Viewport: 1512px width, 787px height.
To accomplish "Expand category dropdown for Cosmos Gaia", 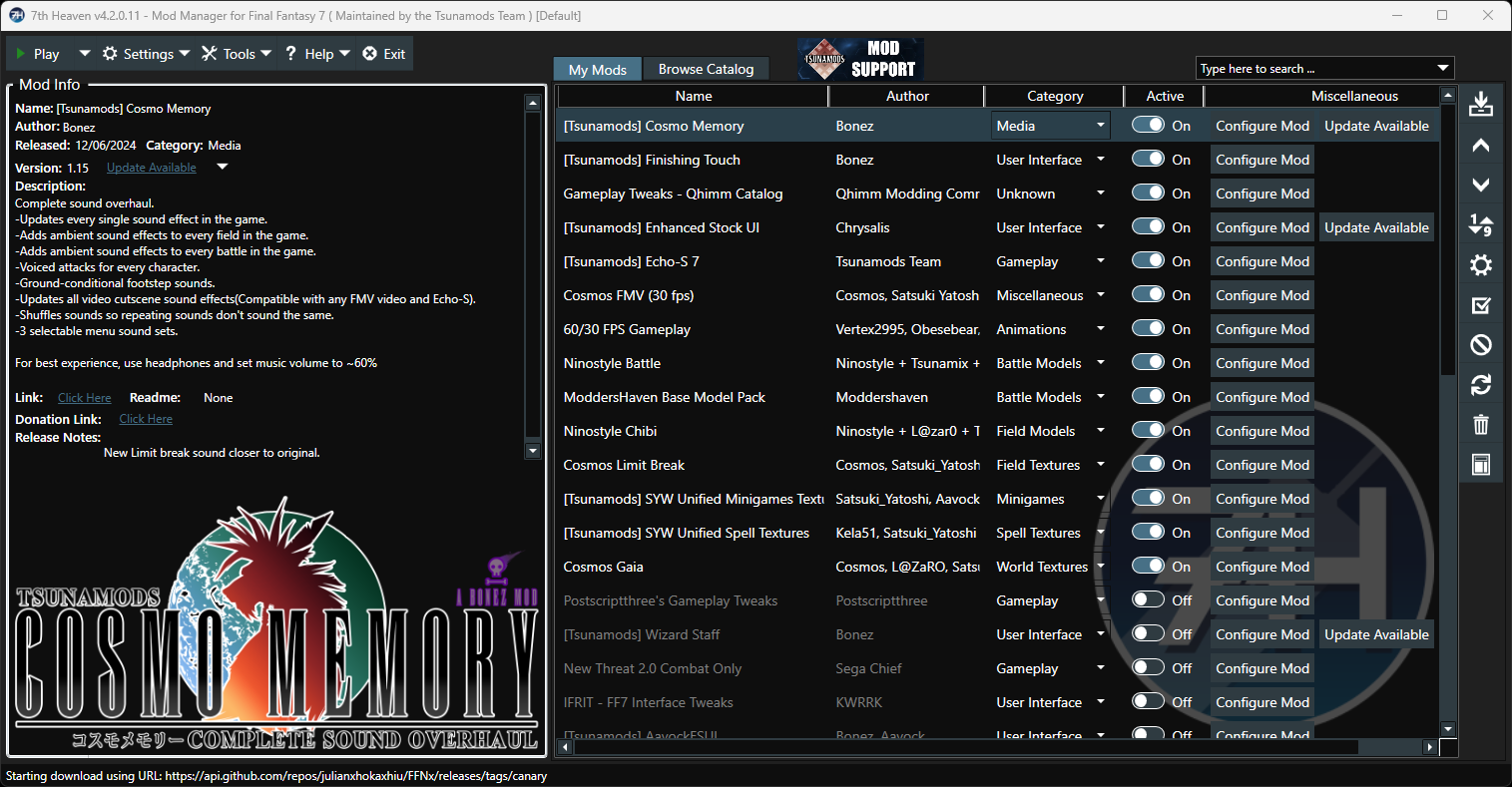I will click(x=1101, y=567).
